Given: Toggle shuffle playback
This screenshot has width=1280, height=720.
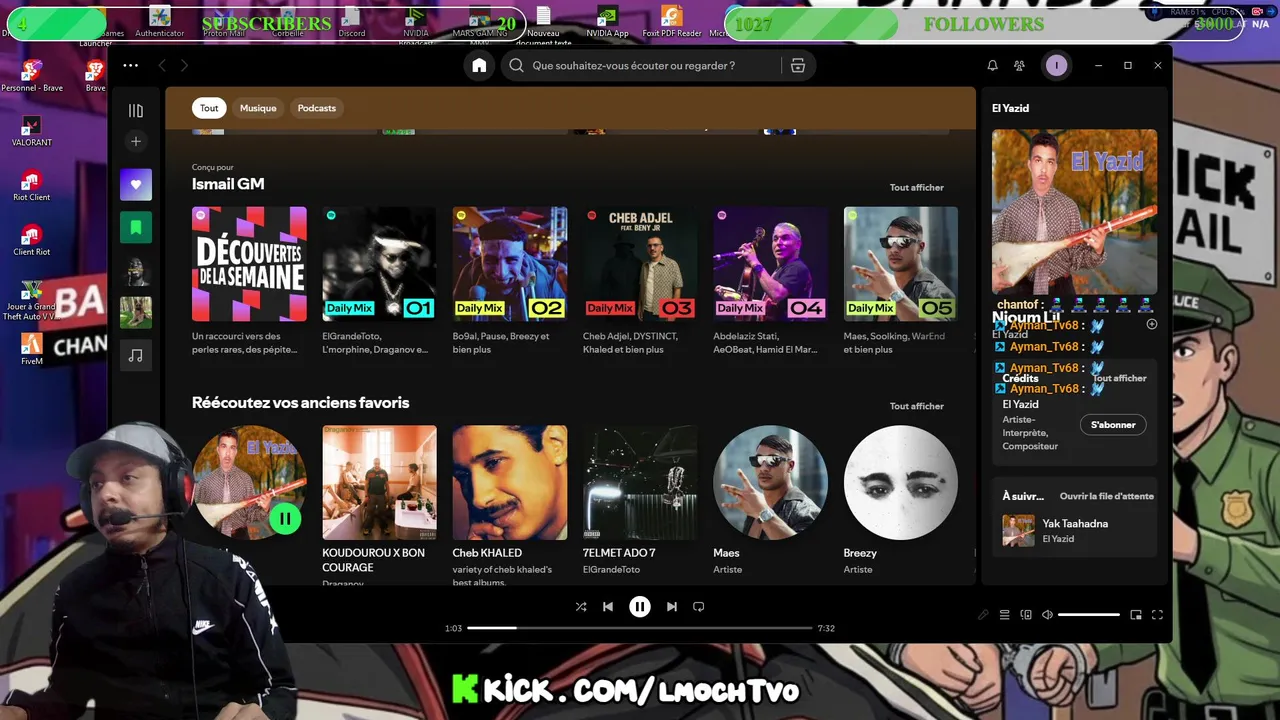Looking at the screenshot, I should point(581,606).
